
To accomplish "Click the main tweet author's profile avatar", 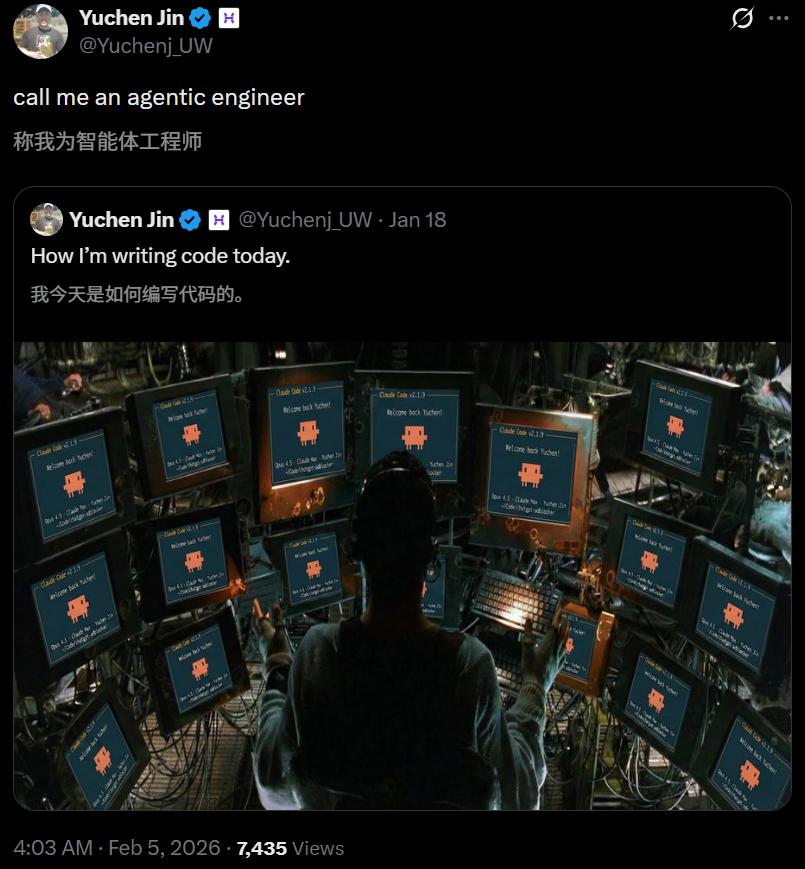I will point(40,31).
